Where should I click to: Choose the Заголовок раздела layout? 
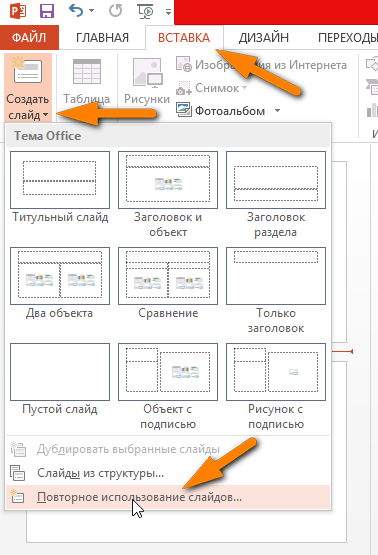coord(276,195)
